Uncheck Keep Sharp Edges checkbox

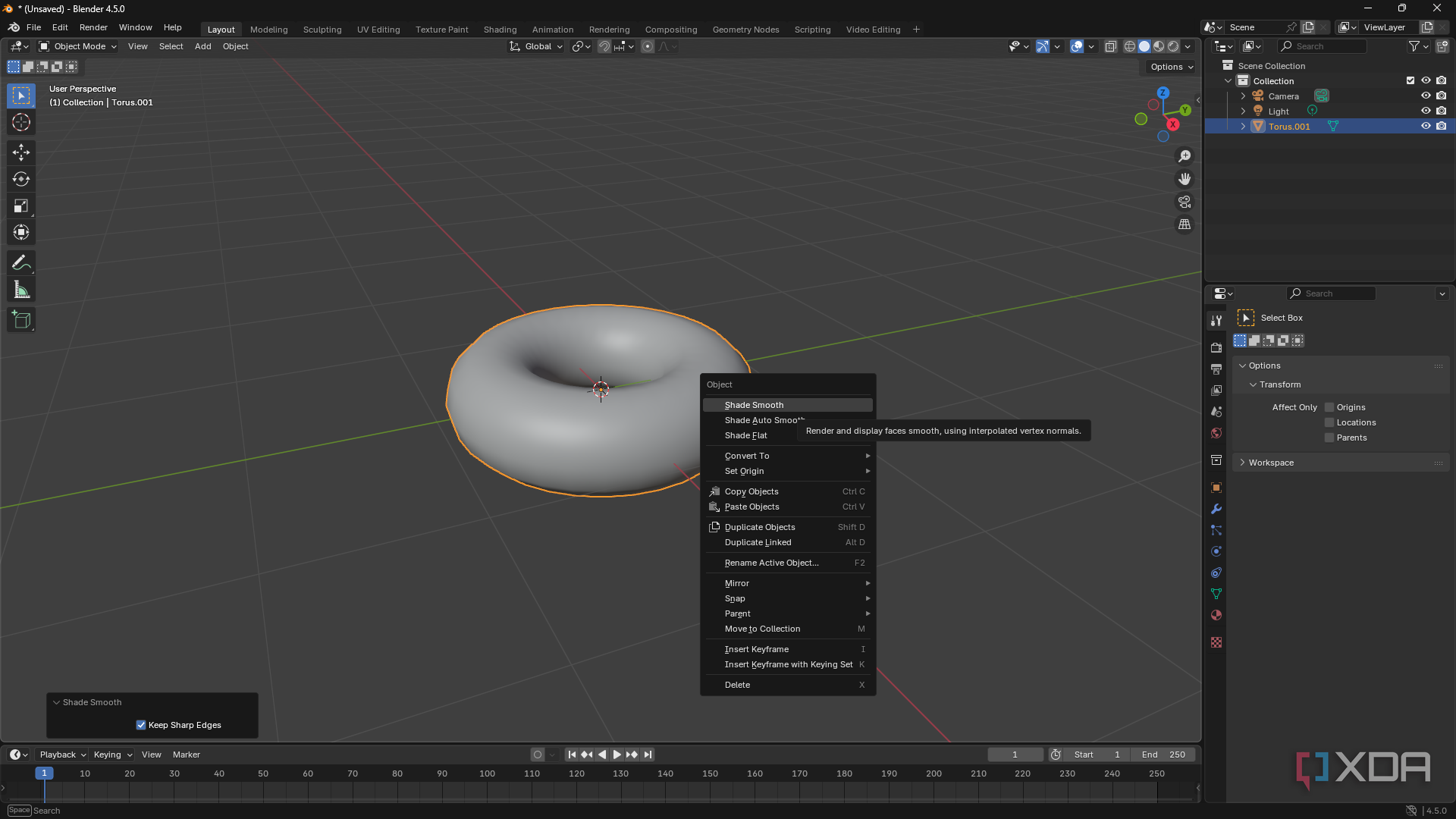(141, 725)
